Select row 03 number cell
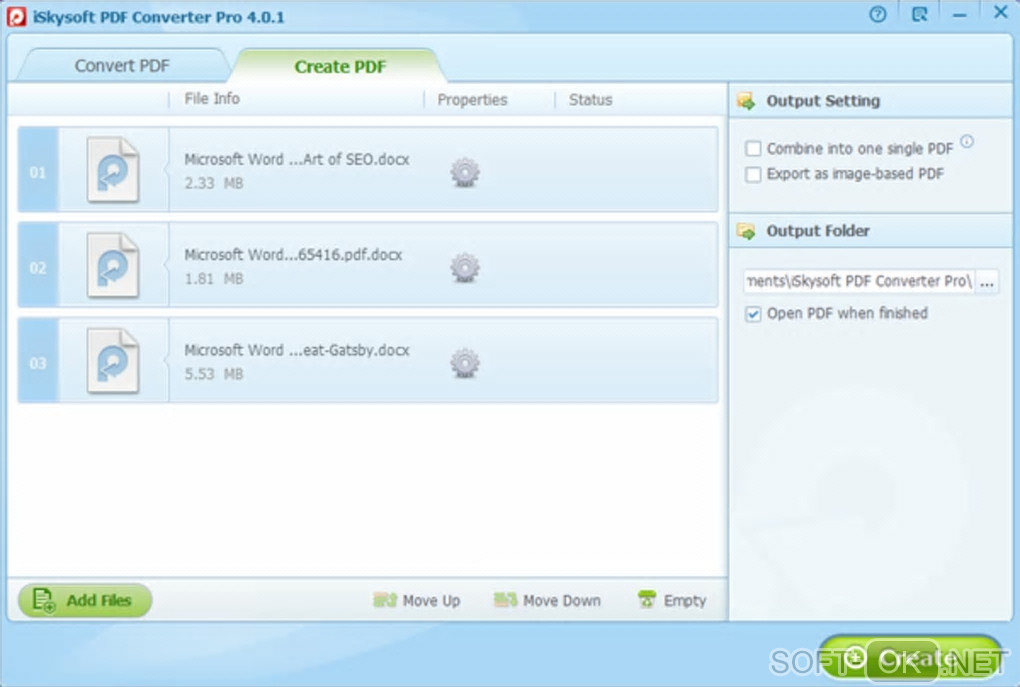The image size is (1020, 687). click(38, 361)
